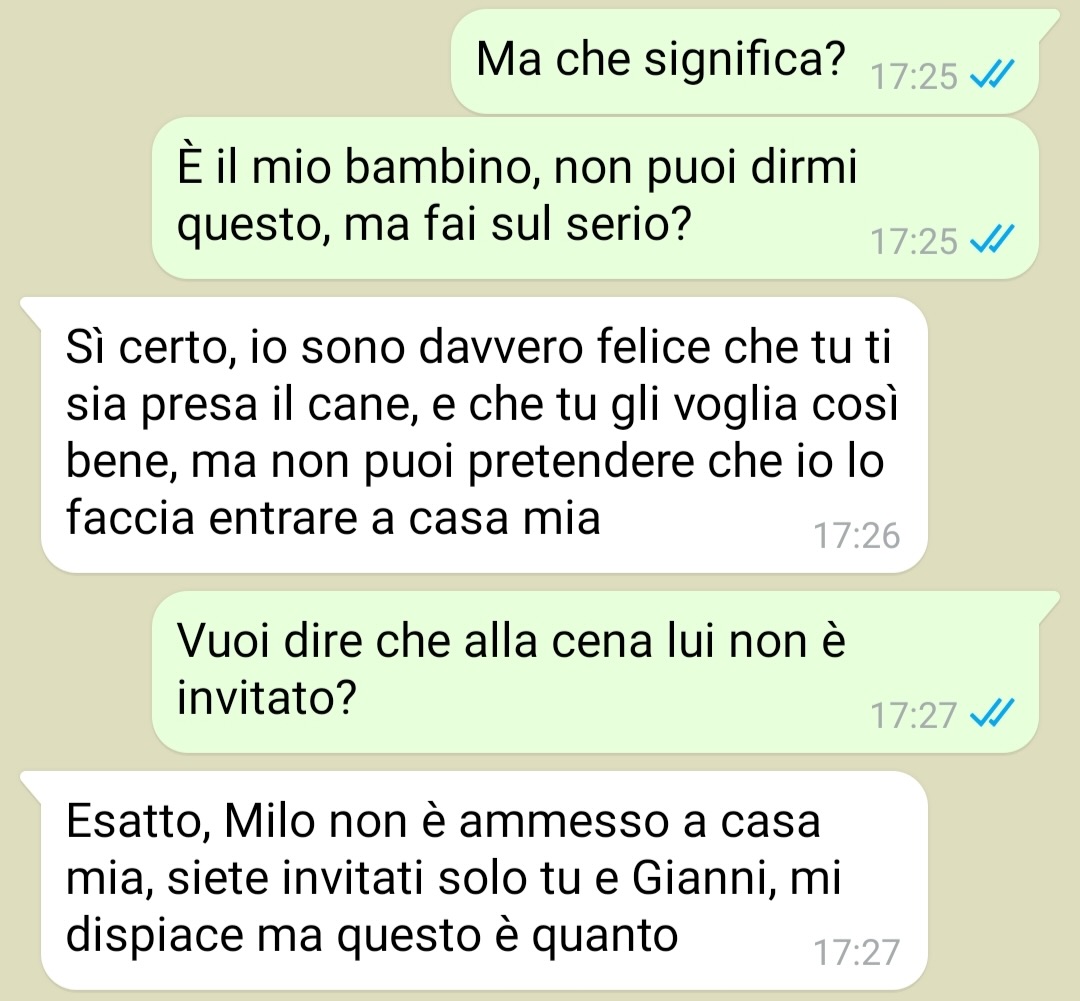Select the "Esatto, Milo non è ammesso" message
The width and height of the screenshot is (1080, 1001).
coord(484,880)
